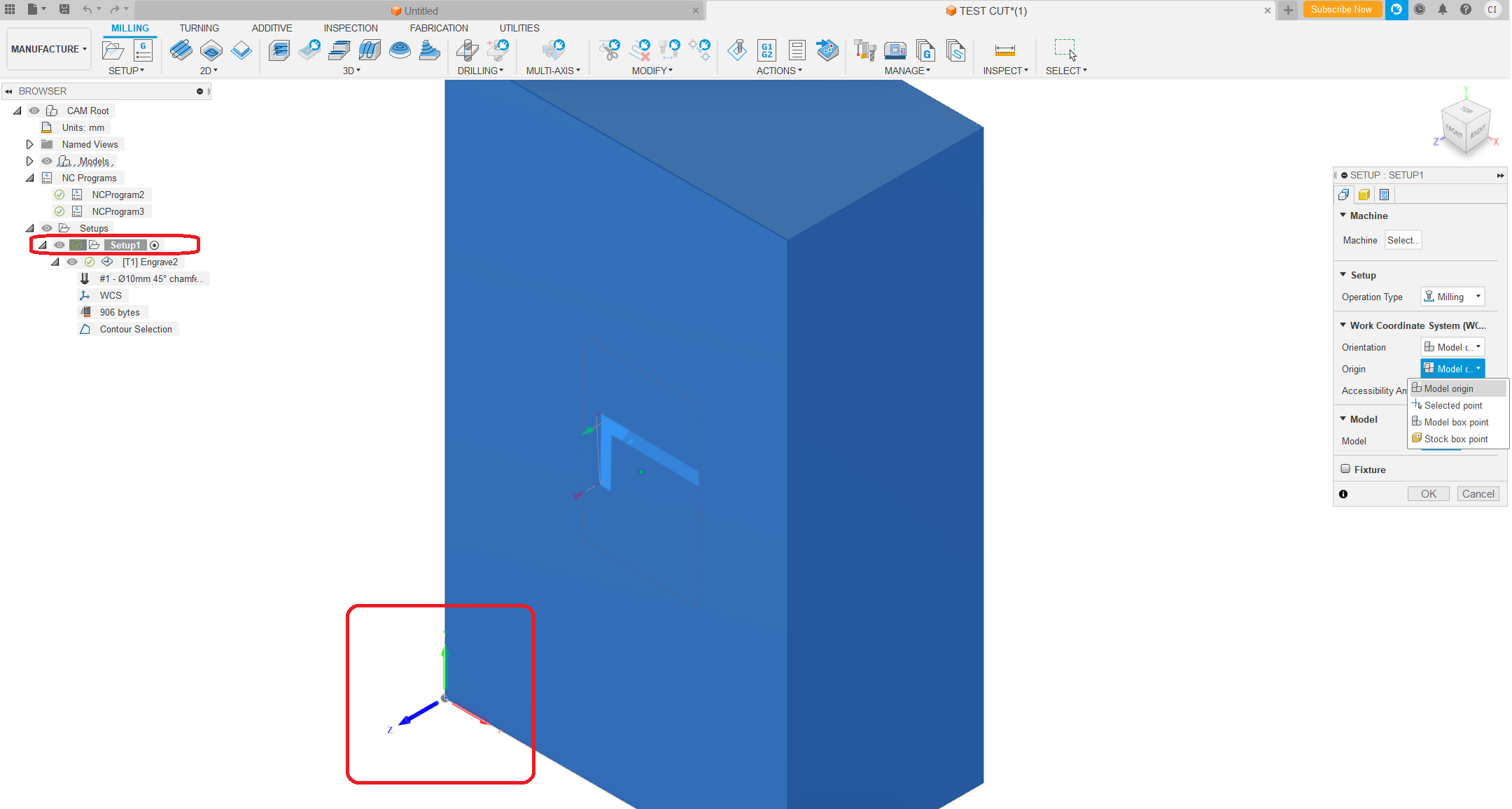Open the Operation Type Milling dropdown
This screenshot has height=809, width=1512.
coord(1452,297)
